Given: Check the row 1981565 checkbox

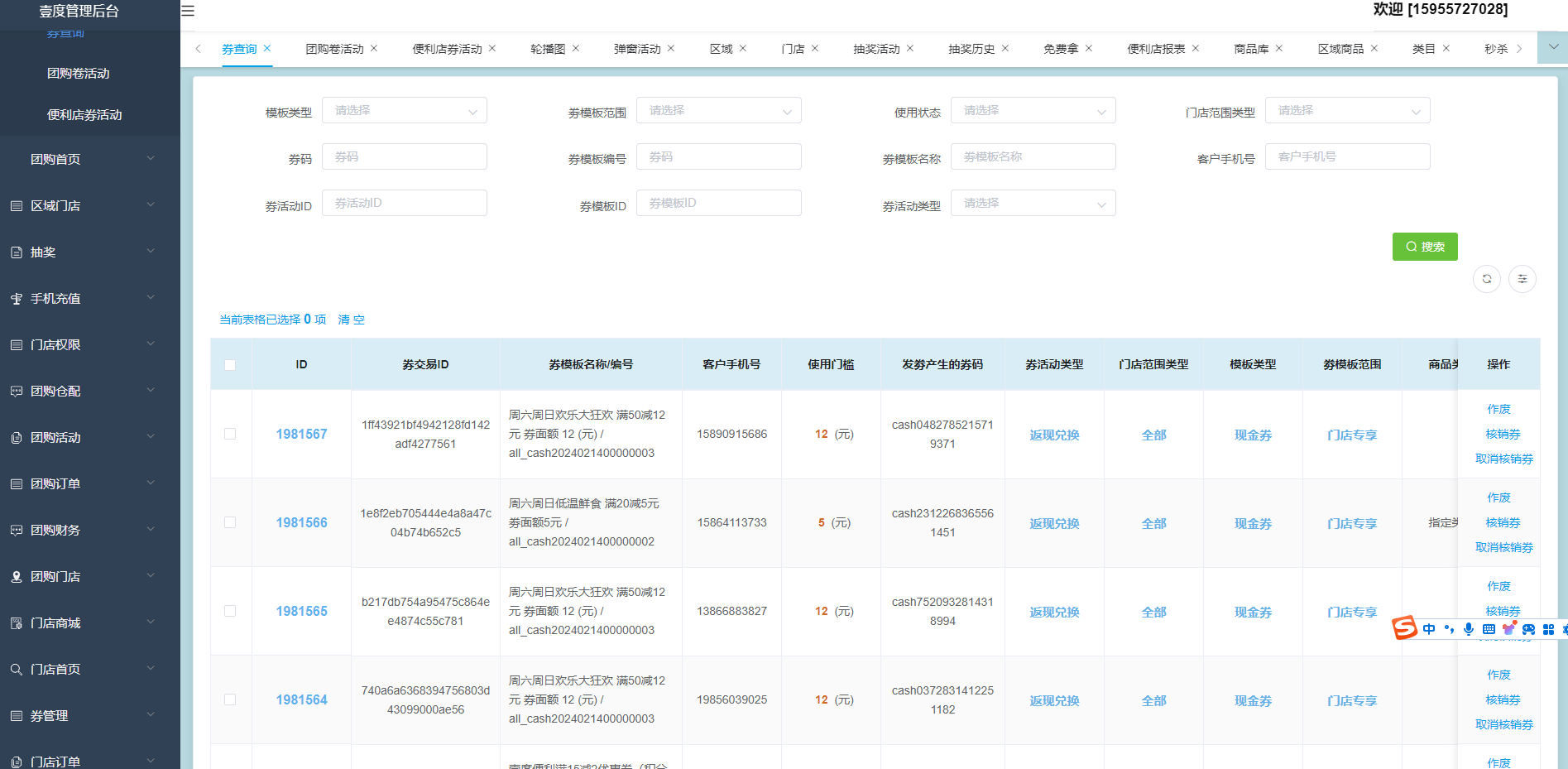Looking at the screenshot, I should (x=230, y=611).
